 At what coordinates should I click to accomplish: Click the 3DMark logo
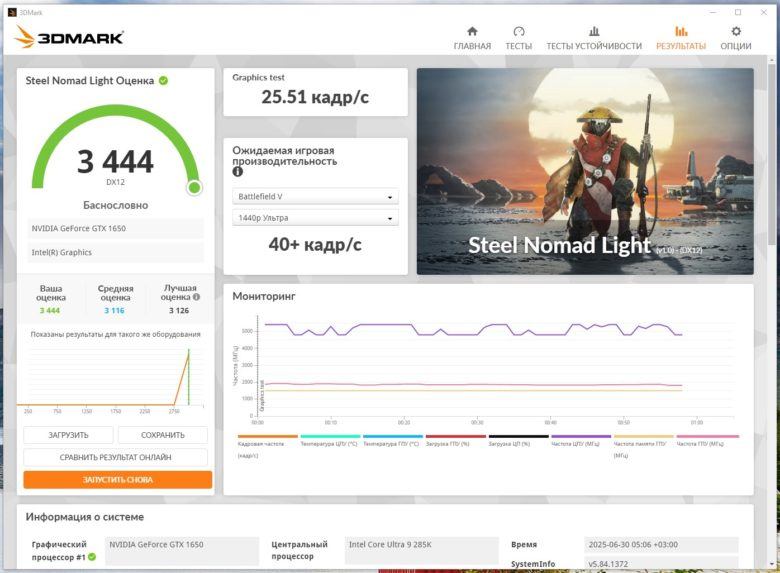pyautogui.click(x=69, y=37)
